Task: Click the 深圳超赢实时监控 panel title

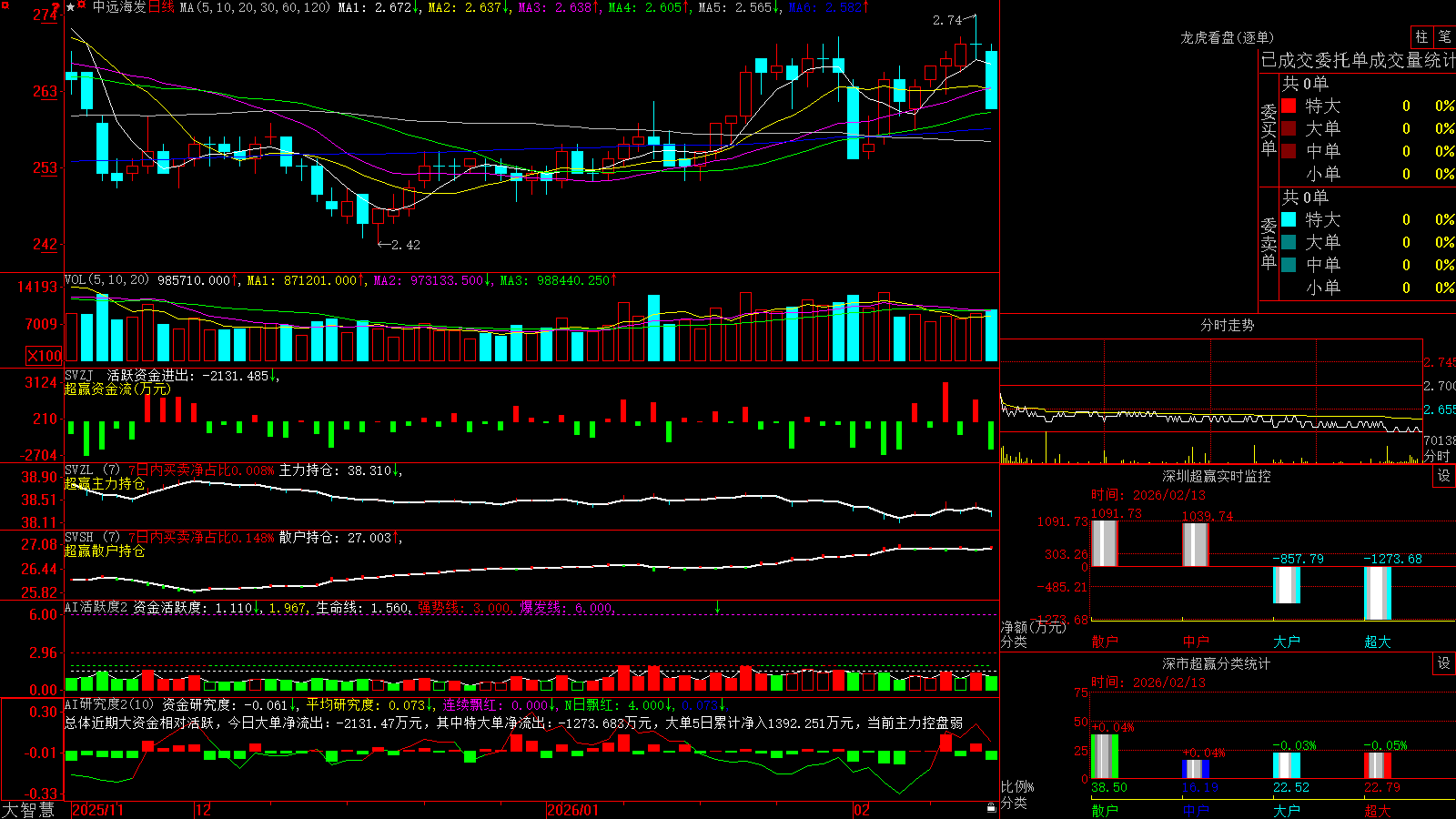Action: [x=1216, y=476]
